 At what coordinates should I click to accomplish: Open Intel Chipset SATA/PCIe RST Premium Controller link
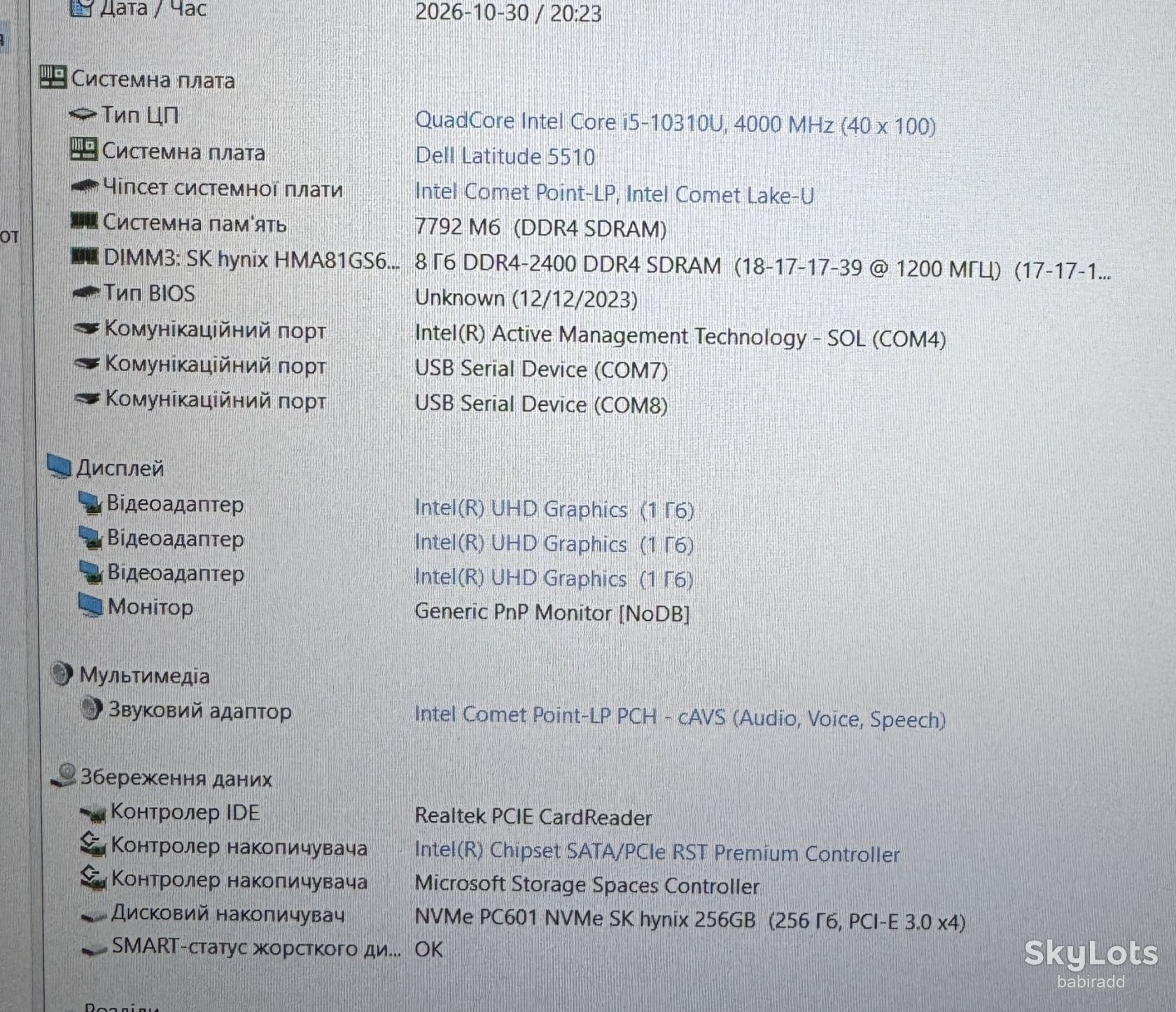[x=657, y=852]
